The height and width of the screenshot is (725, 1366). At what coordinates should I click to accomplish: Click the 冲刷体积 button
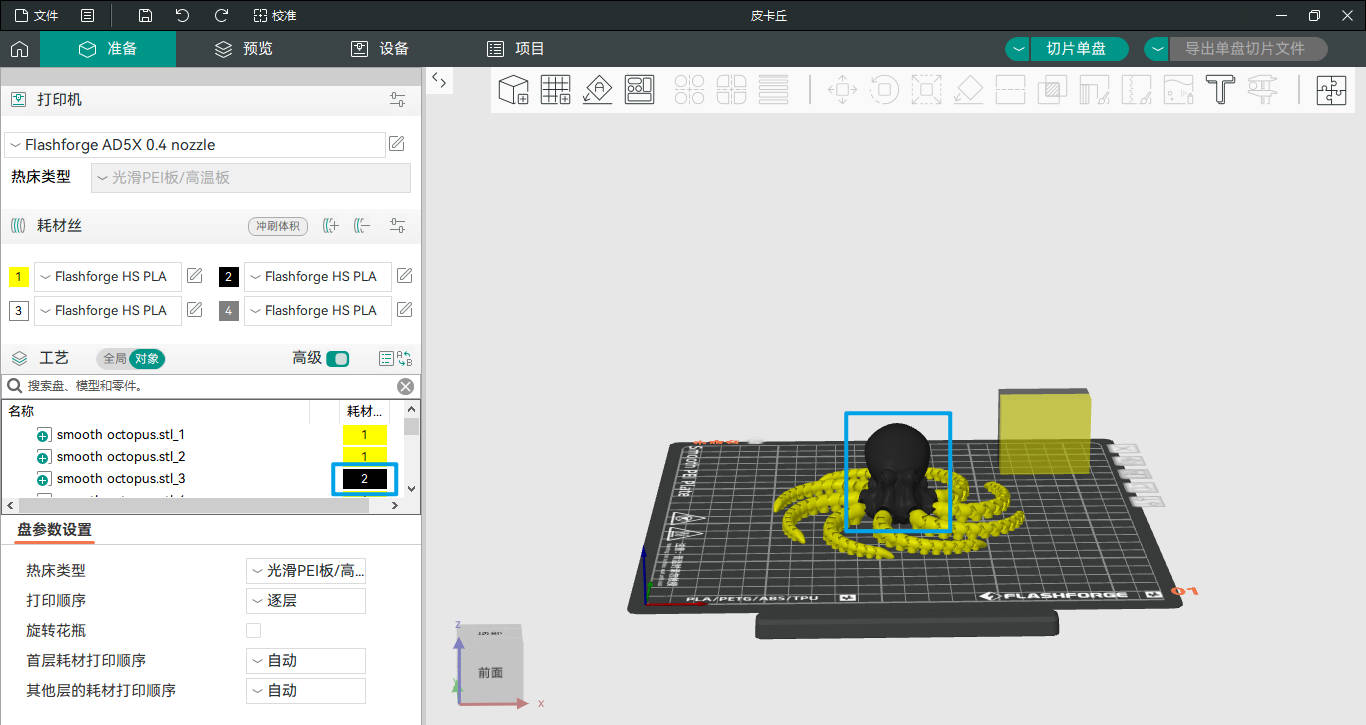coord(278,226)
